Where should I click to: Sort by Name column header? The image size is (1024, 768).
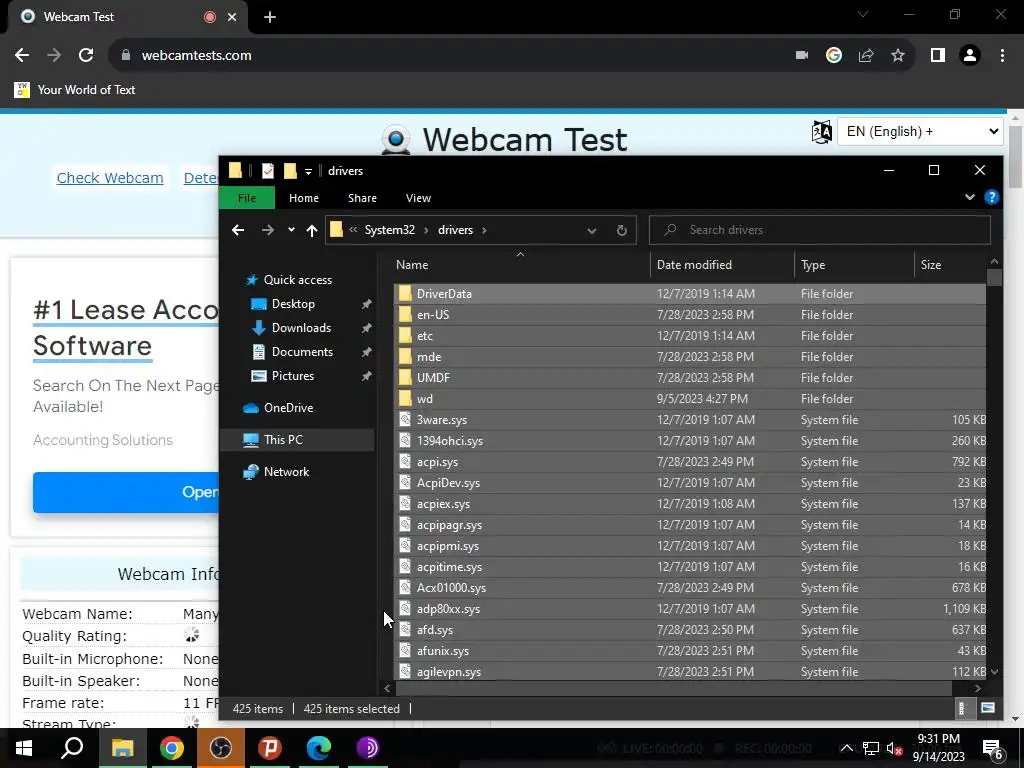pos(520,264)
